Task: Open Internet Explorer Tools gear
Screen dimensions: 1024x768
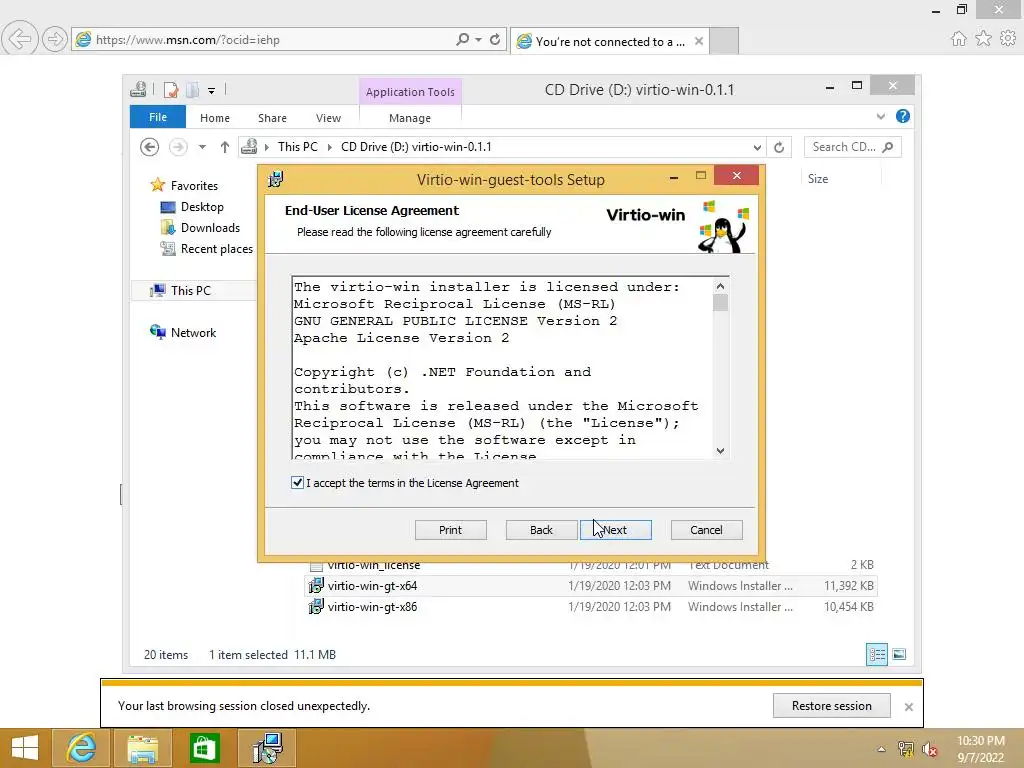Action: (x=1008, y=39)
